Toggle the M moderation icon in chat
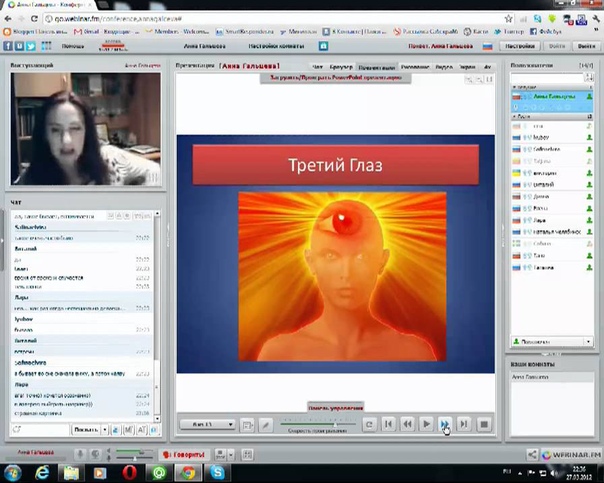The height and width of the screenshot is (483, 604). tap(128, 429)
